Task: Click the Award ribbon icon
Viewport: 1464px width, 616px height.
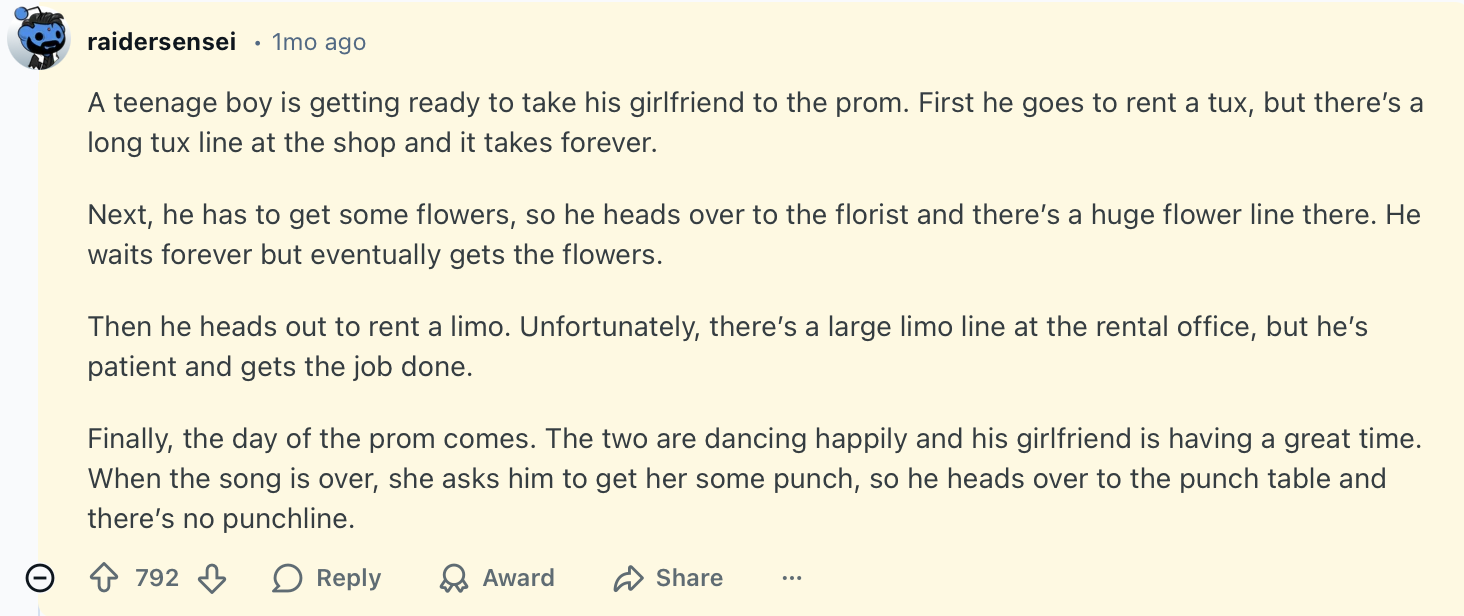Action: pyautogui.click(x=455, y=578)
